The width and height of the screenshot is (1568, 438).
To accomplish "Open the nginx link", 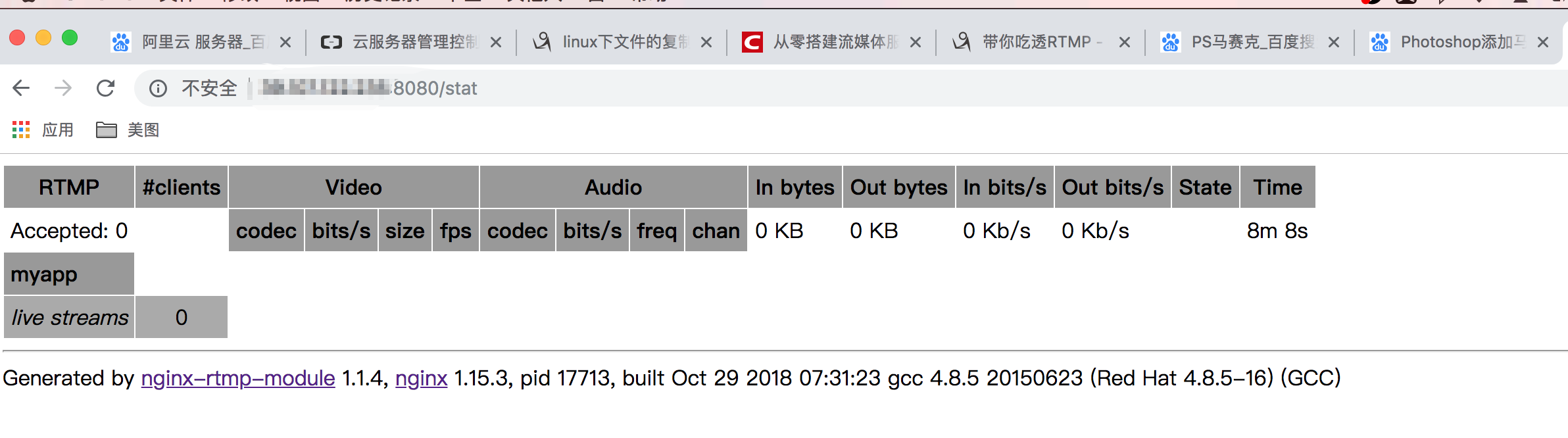I will 421,378.
